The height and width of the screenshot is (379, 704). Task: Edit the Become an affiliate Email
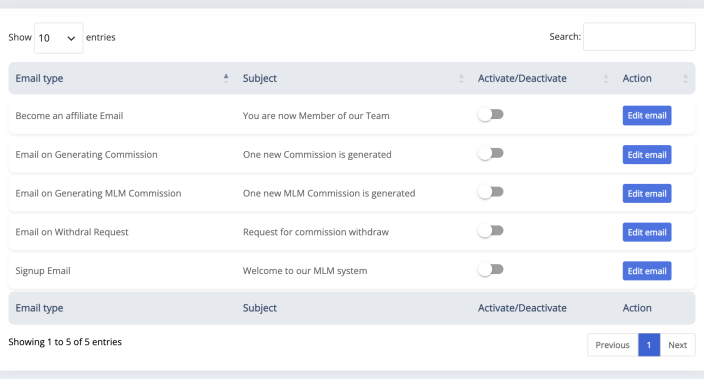(647, 115)
